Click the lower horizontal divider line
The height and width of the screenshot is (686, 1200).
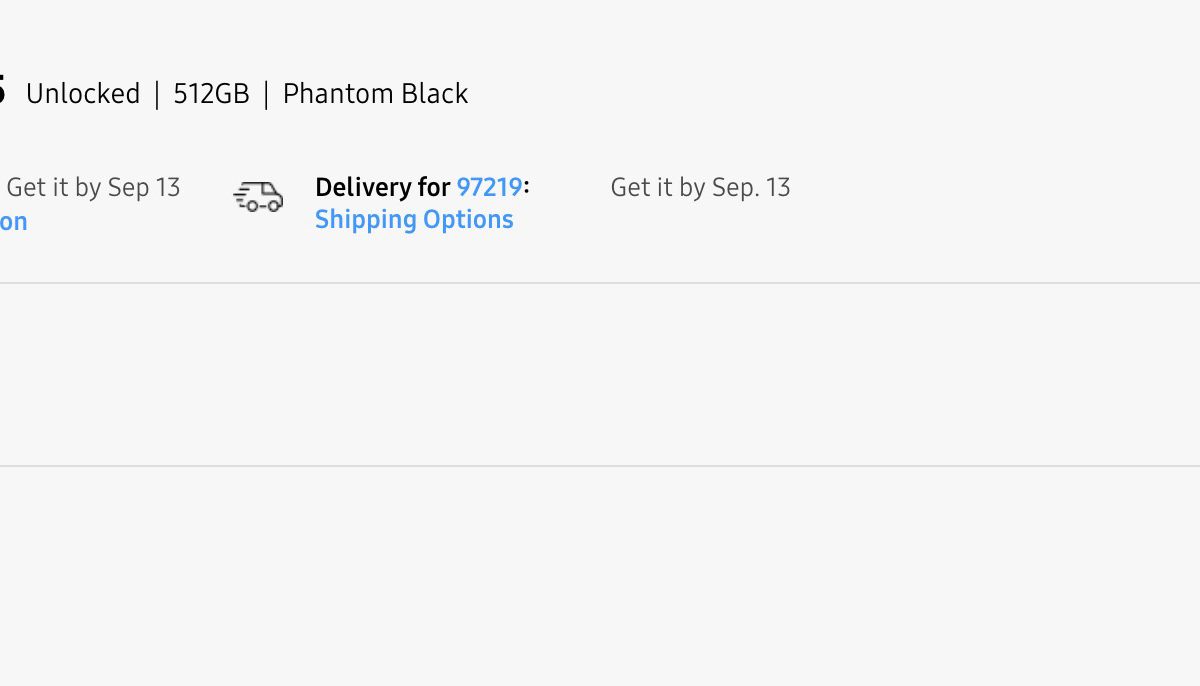pos(600,466)
